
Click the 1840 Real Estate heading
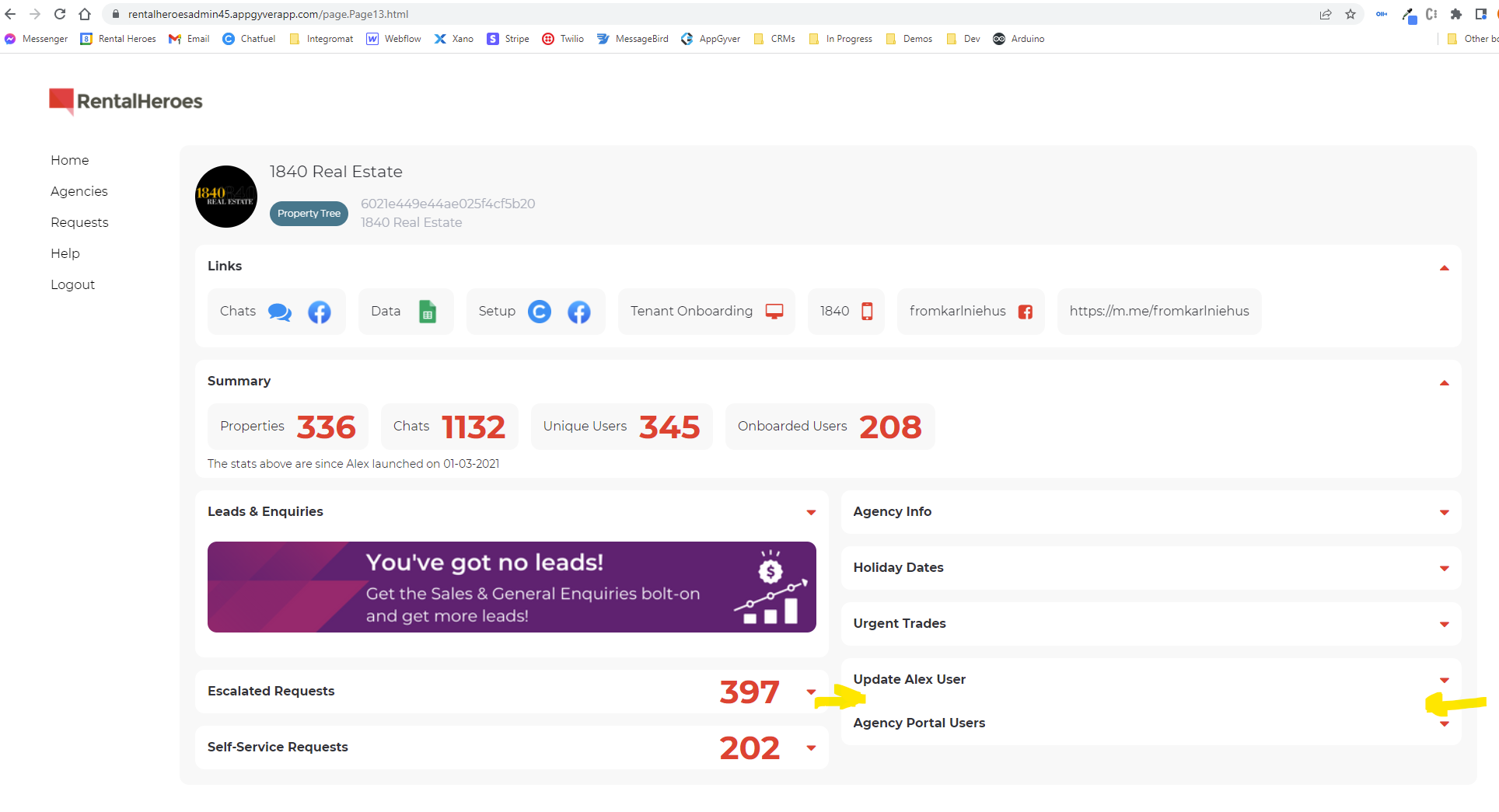click(336, 172)
